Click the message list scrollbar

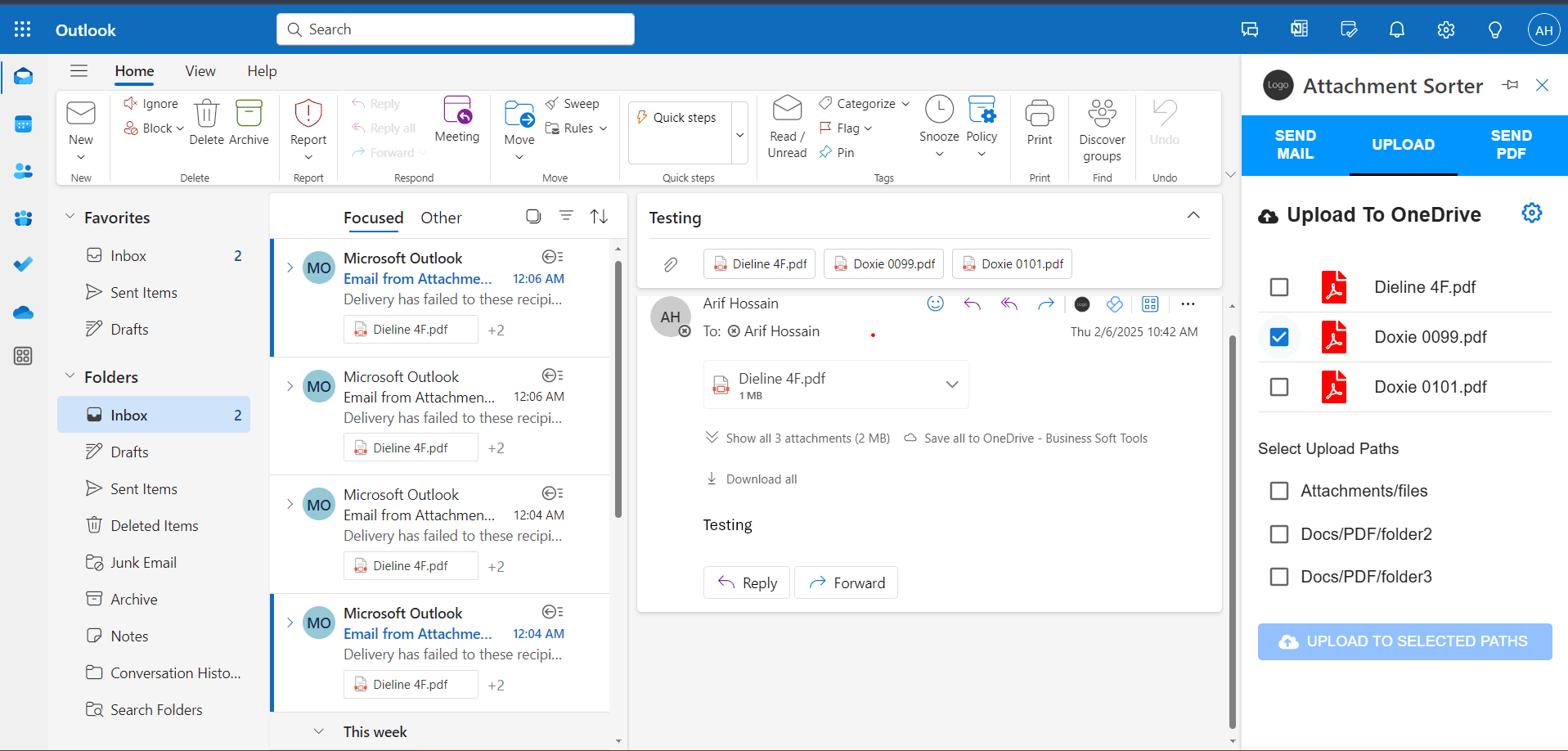point(618,390)
